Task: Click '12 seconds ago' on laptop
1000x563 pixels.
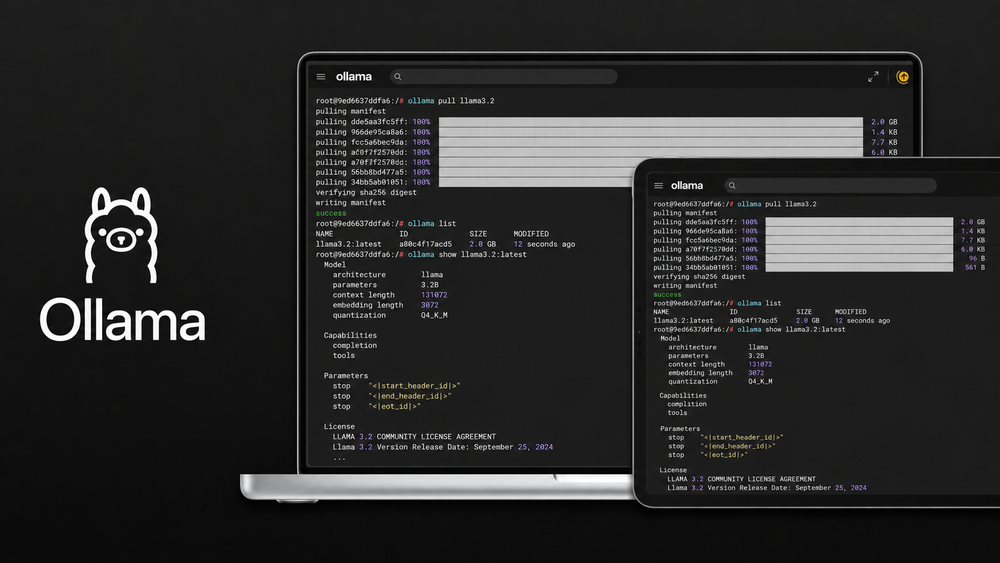Action: 544,244
